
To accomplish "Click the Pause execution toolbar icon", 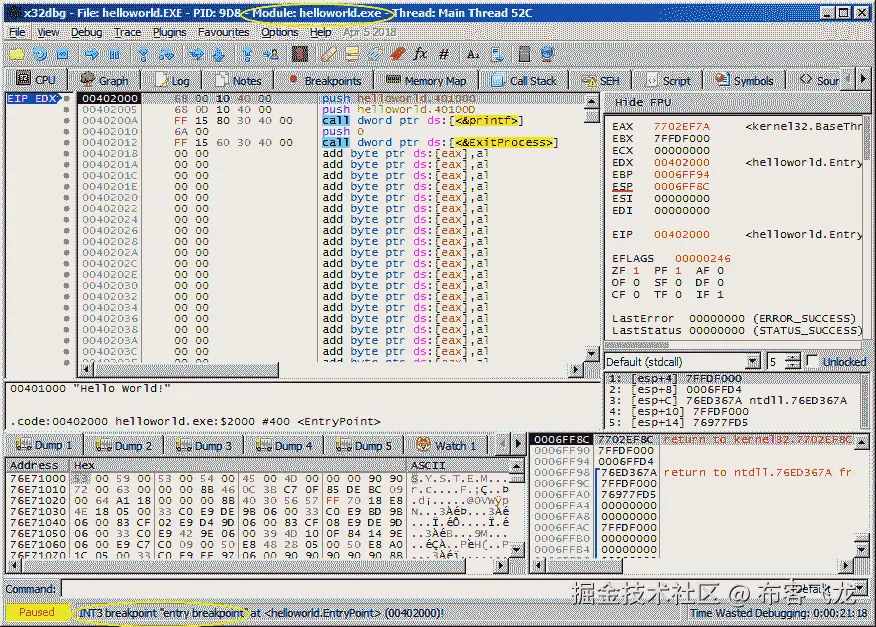I will [x=116, y=54].
